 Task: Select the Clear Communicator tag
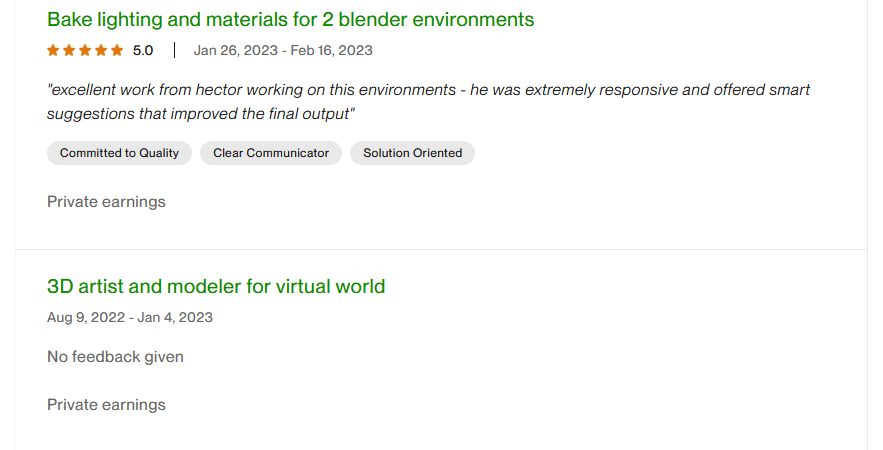click(x=271, y=153)
